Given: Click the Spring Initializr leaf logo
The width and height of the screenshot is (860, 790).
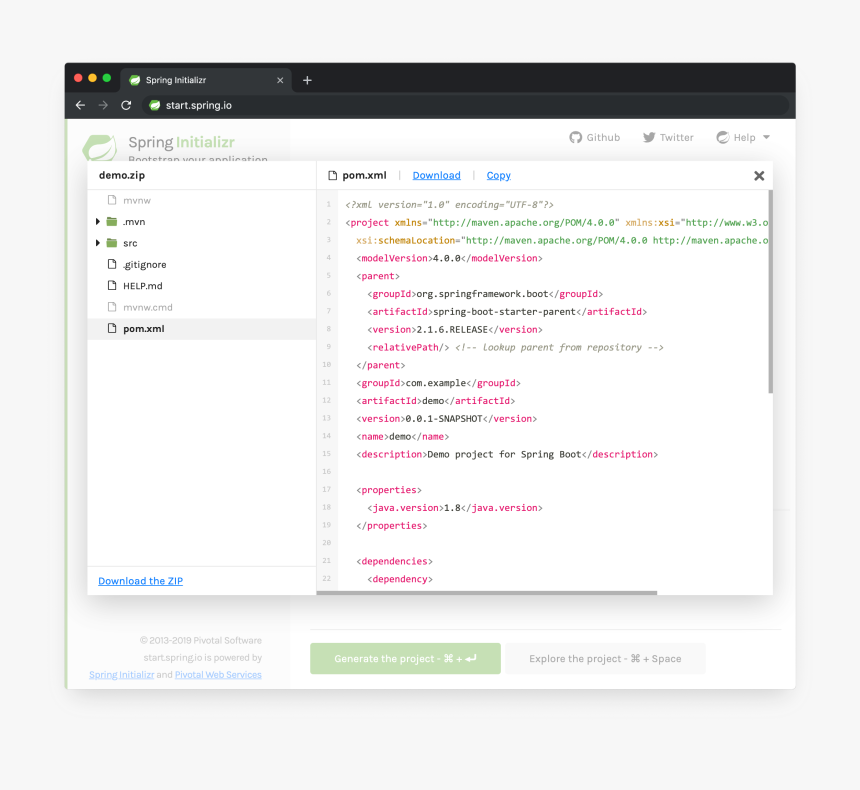Looking at the screenshot, I should tap(99, 148).
